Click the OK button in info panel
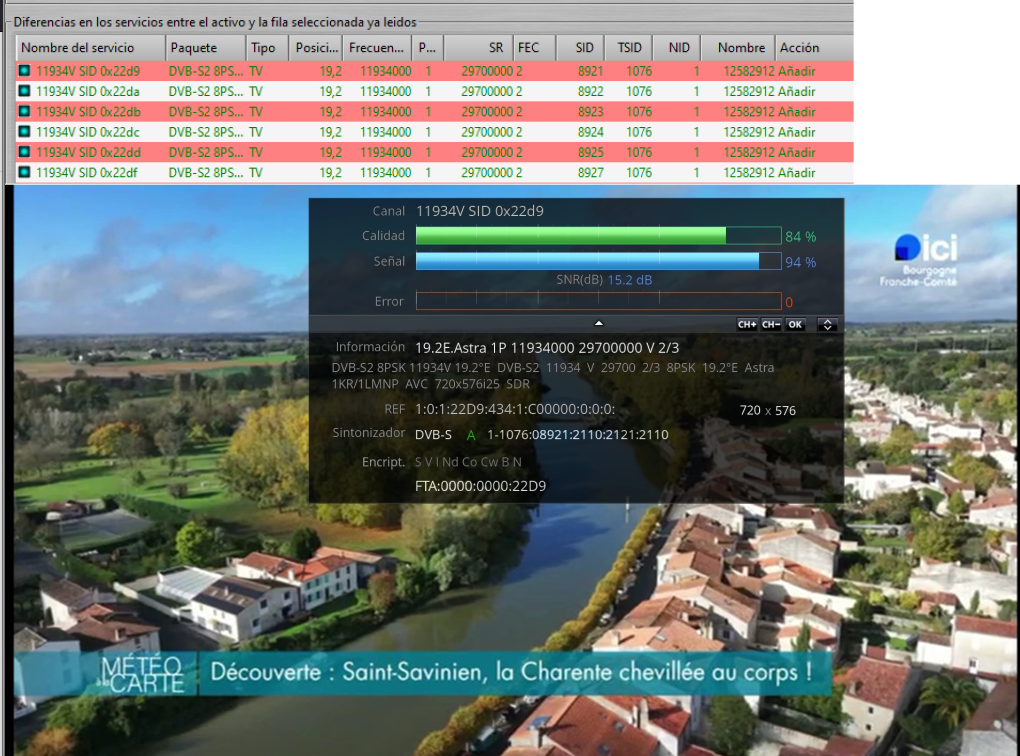This screenshot has height=756, width=1020. (x=795, y=325)
